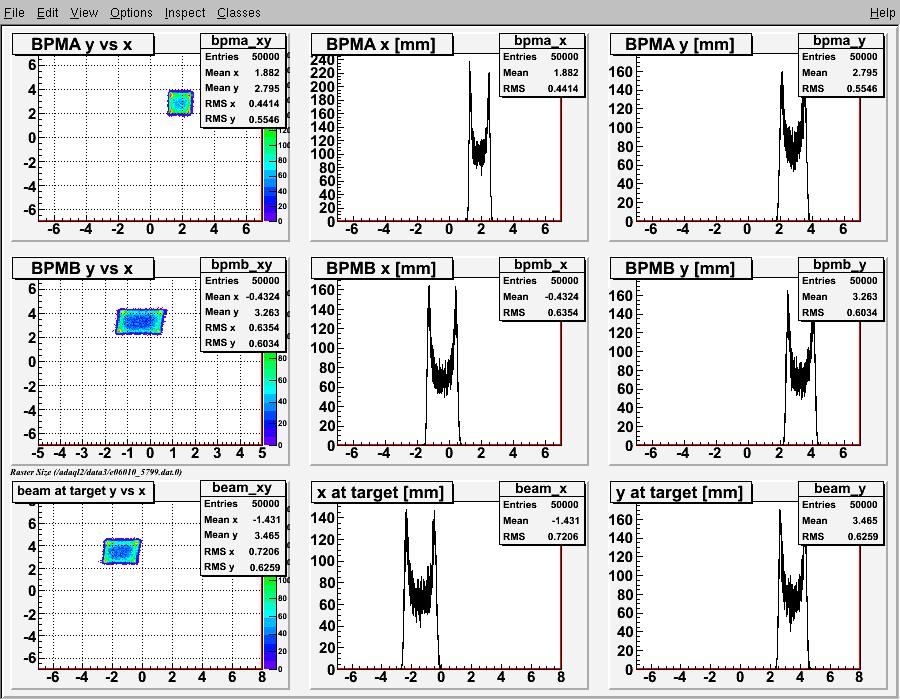Click 'Mean x 1.882' in bpma_xy stats
900x700 pixels.
(x=242, y=73)
